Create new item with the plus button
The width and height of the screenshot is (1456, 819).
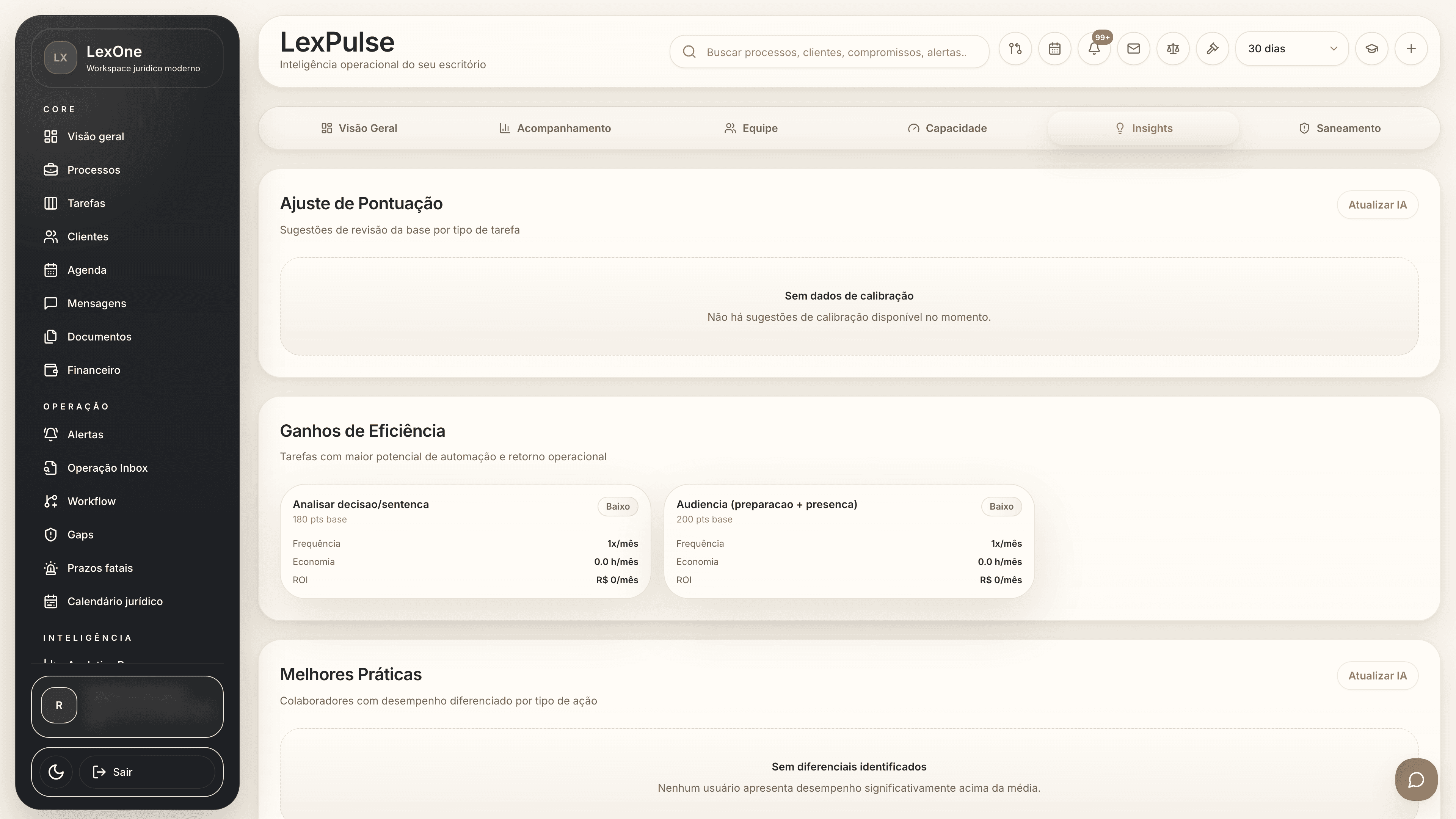(1411, 49)
